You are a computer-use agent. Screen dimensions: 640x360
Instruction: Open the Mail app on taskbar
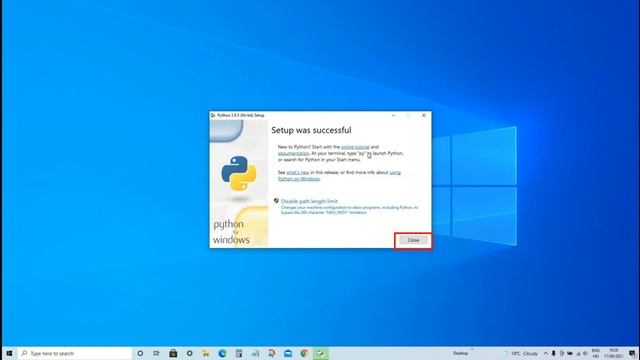click(288, 353)
